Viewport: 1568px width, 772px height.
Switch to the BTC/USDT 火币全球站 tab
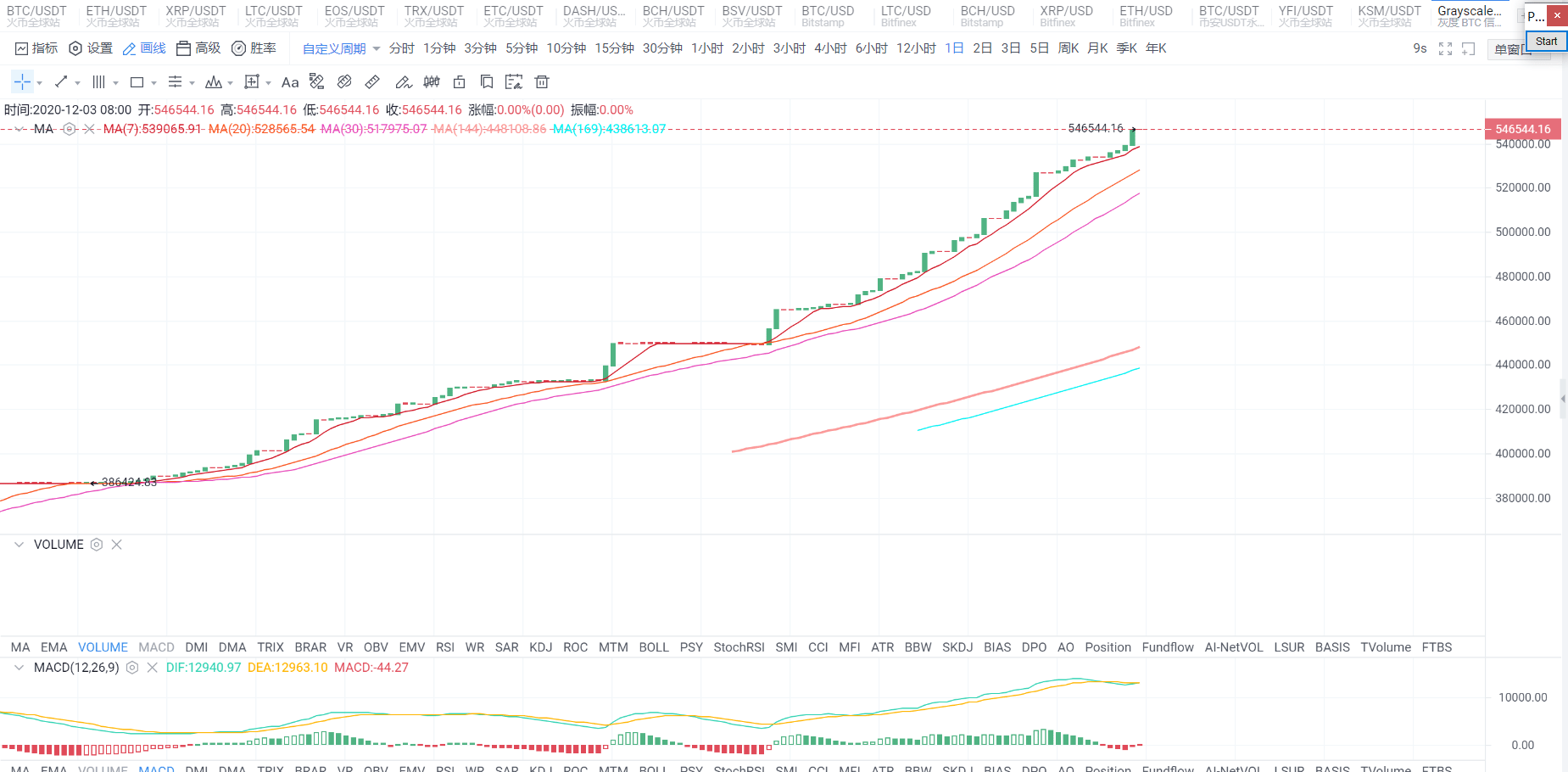click(x=36, y=16)
